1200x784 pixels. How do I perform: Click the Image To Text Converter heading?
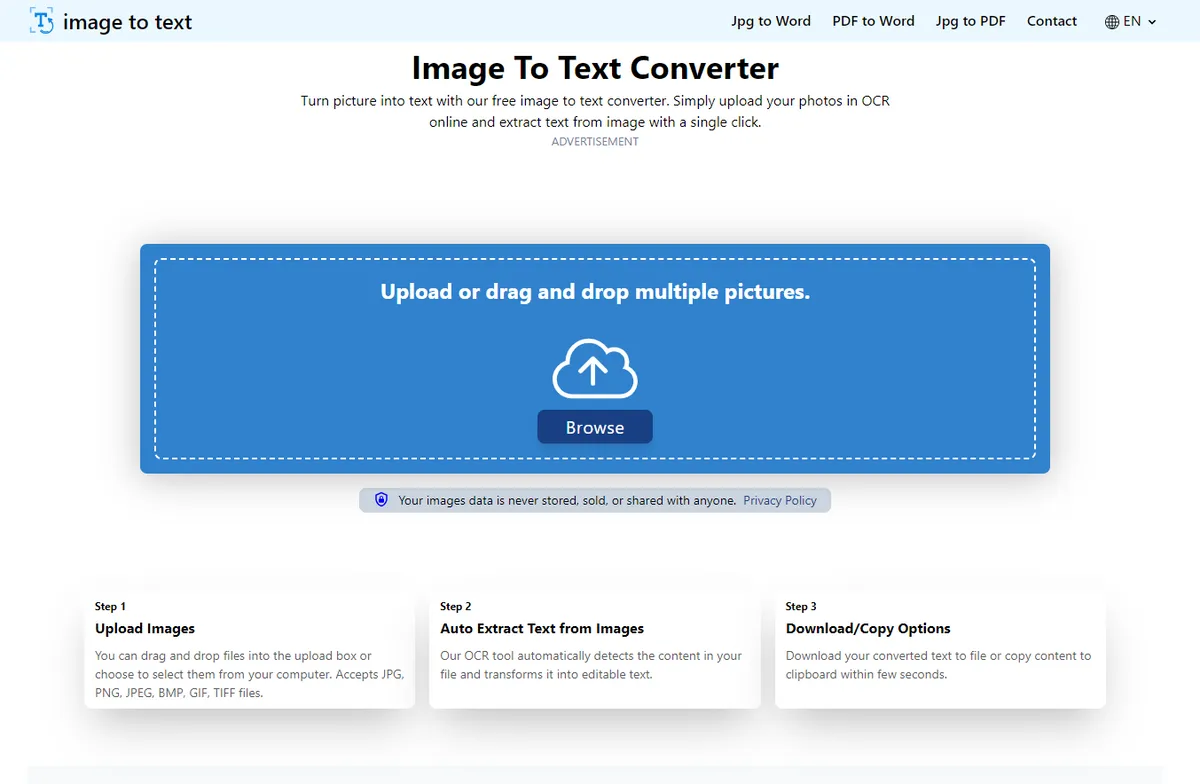pyautogui.click(x=594, y=68)
